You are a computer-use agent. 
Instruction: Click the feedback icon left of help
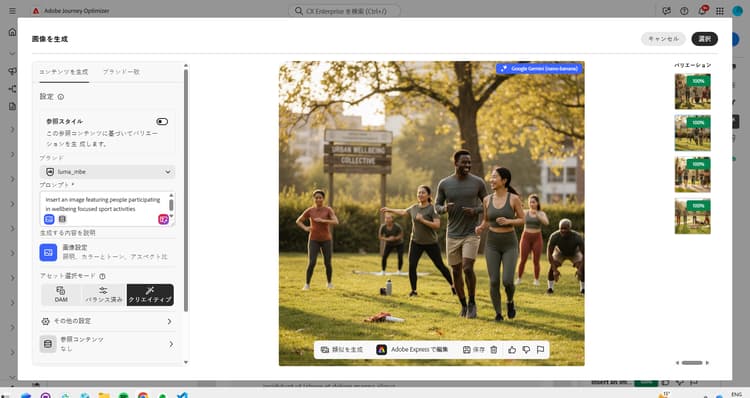666,11
